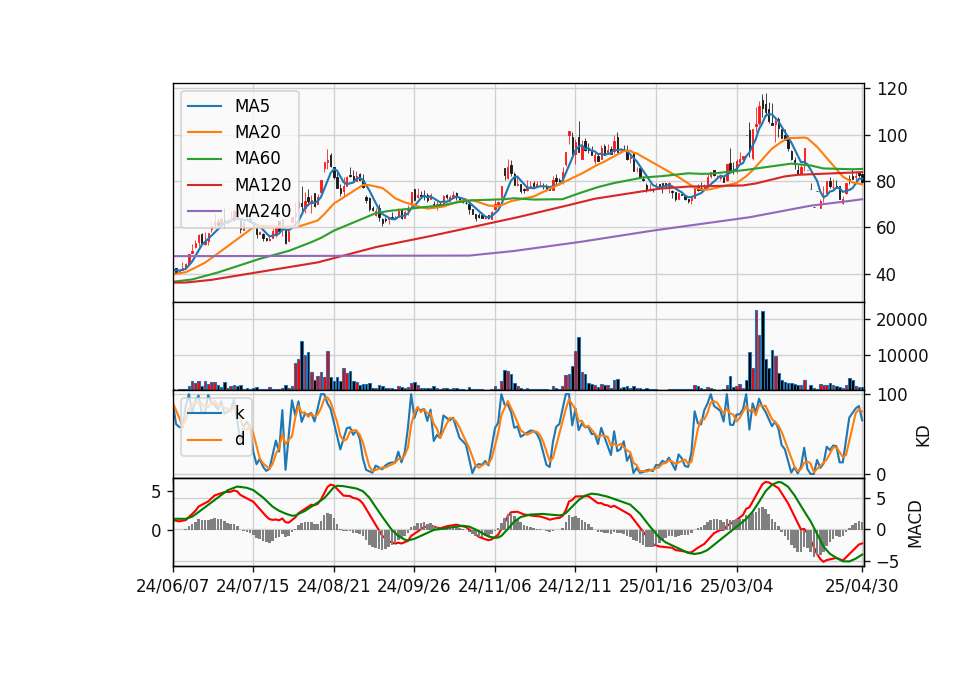Click the k legend label in KD panel

pyautogui.click(x=240, y=413)
